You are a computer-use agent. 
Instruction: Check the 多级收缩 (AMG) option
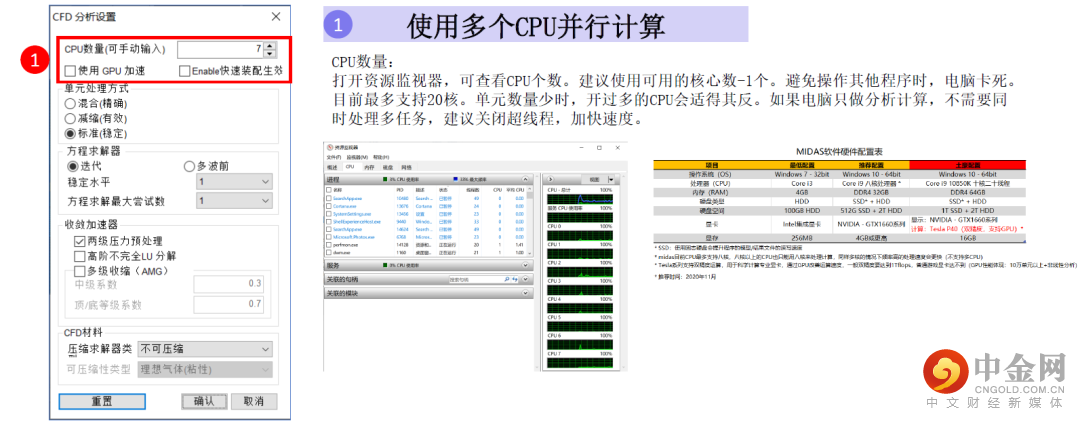80,271
